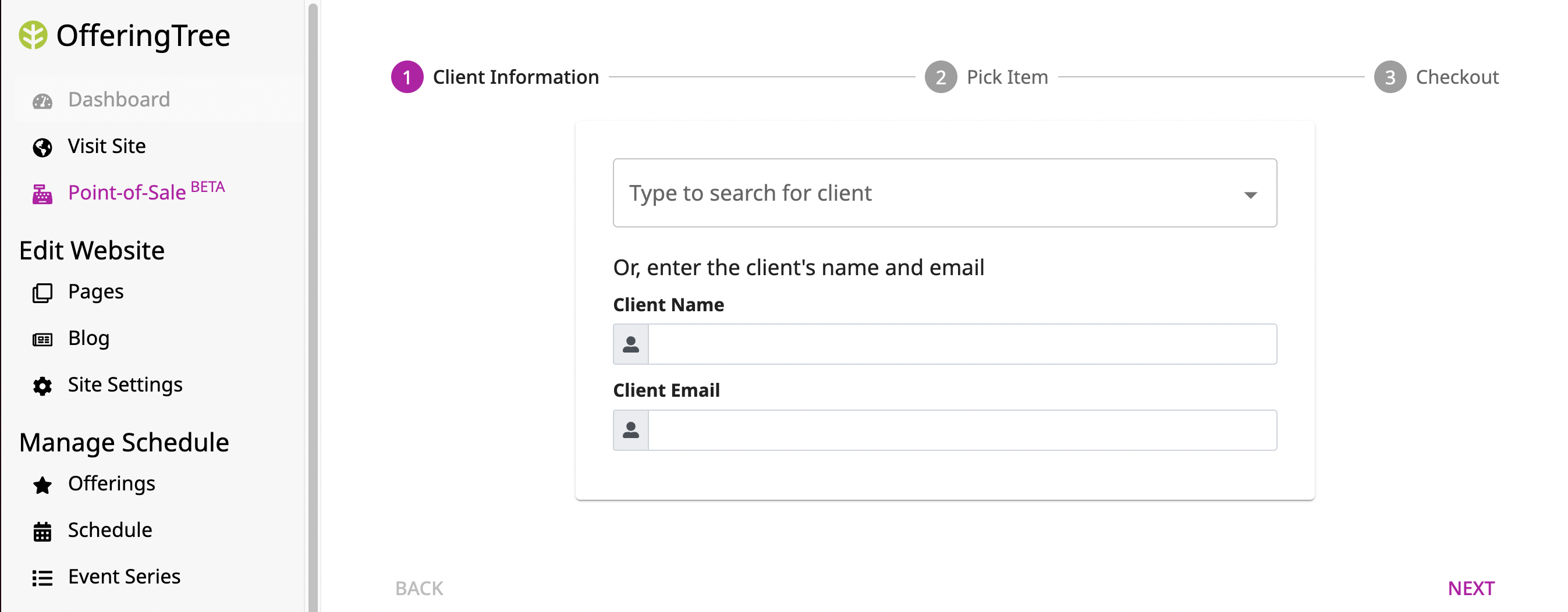1568x612 pixels.
Task: Expand the client search dropdown arrow
Action: click(x=1250, y=195)
